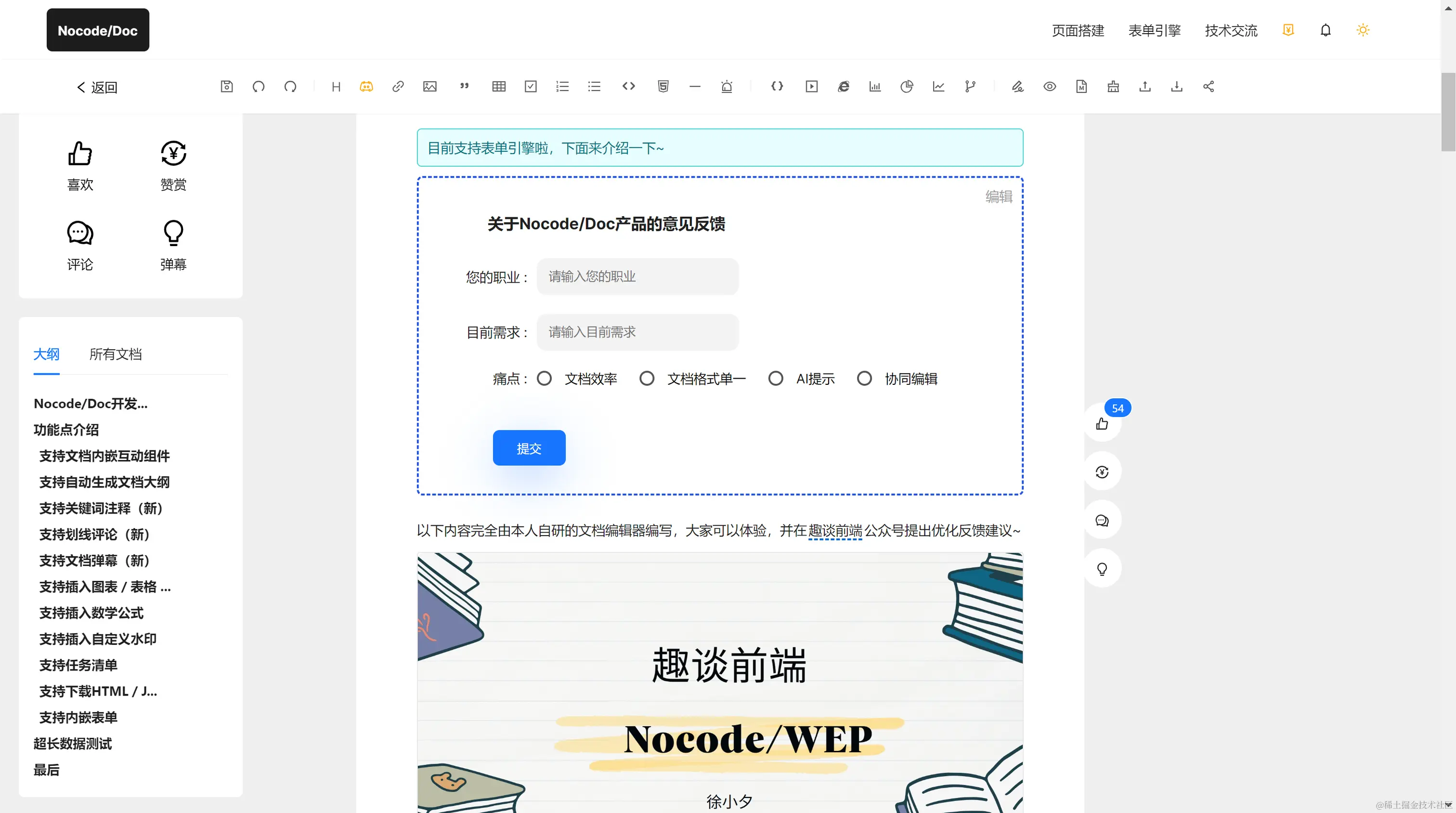Insert an image from the toolbar
1456x813 pixels.
[x=429, y=87]
